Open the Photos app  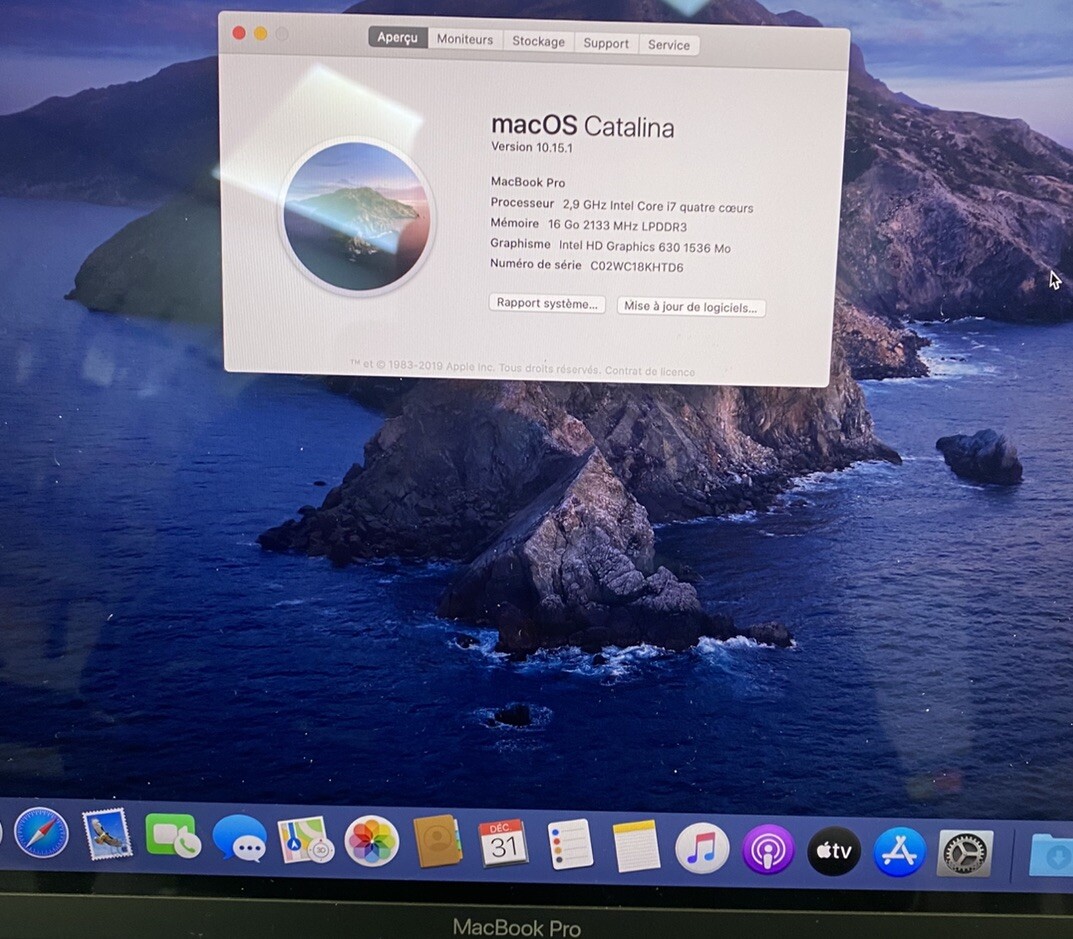[x=372, y=841]
